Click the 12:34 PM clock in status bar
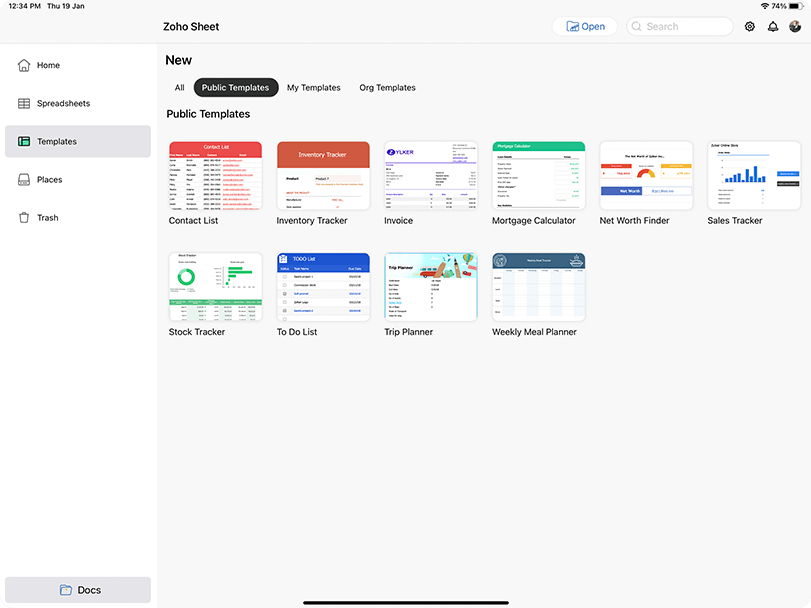The width and height of the screenshot is (811, 608). point(24,6)
